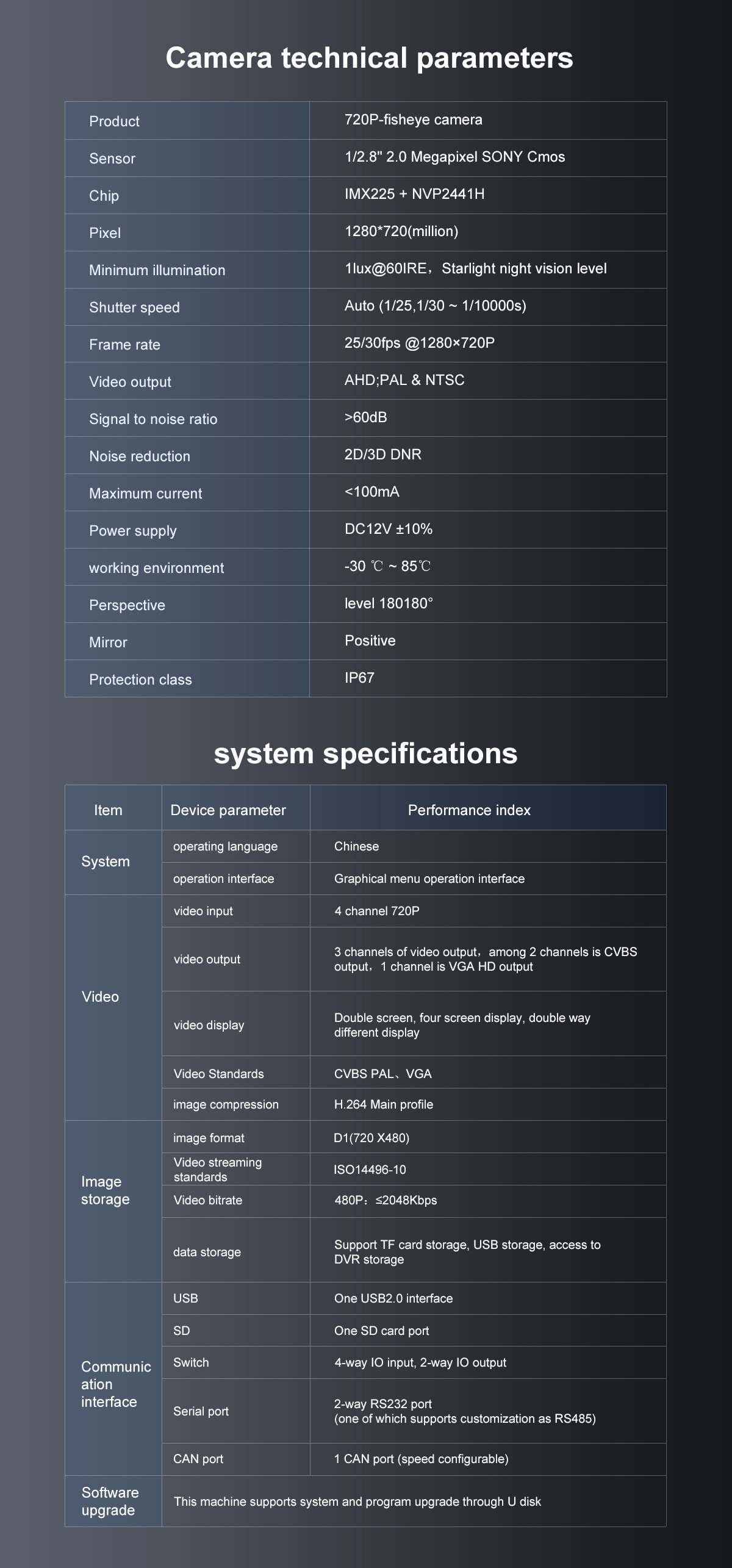Viewport: 732px width, 1568px height.
Task: Select the IP67 protection class value
Action: 359,678
